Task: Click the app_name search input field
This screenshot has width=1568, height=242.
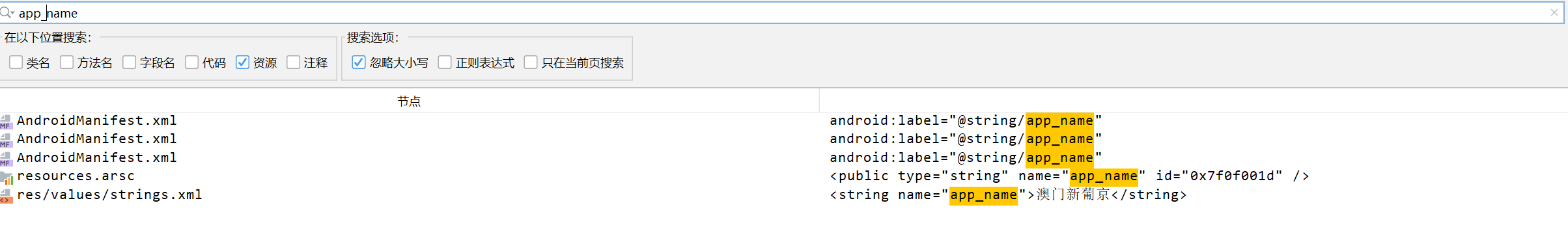Action: coord(781,13)
